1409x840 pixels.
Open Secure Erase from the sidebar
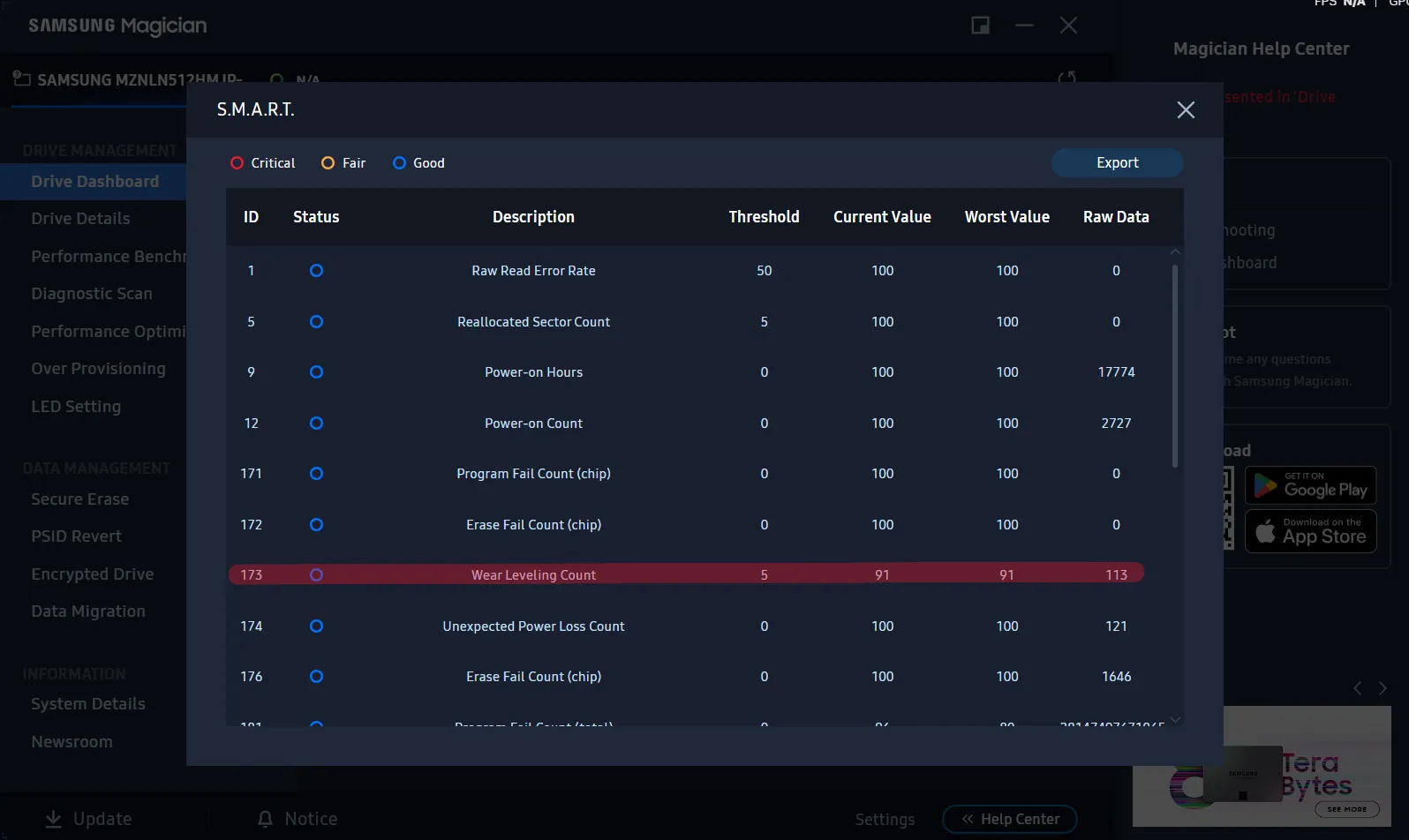[x=79, y=499]
